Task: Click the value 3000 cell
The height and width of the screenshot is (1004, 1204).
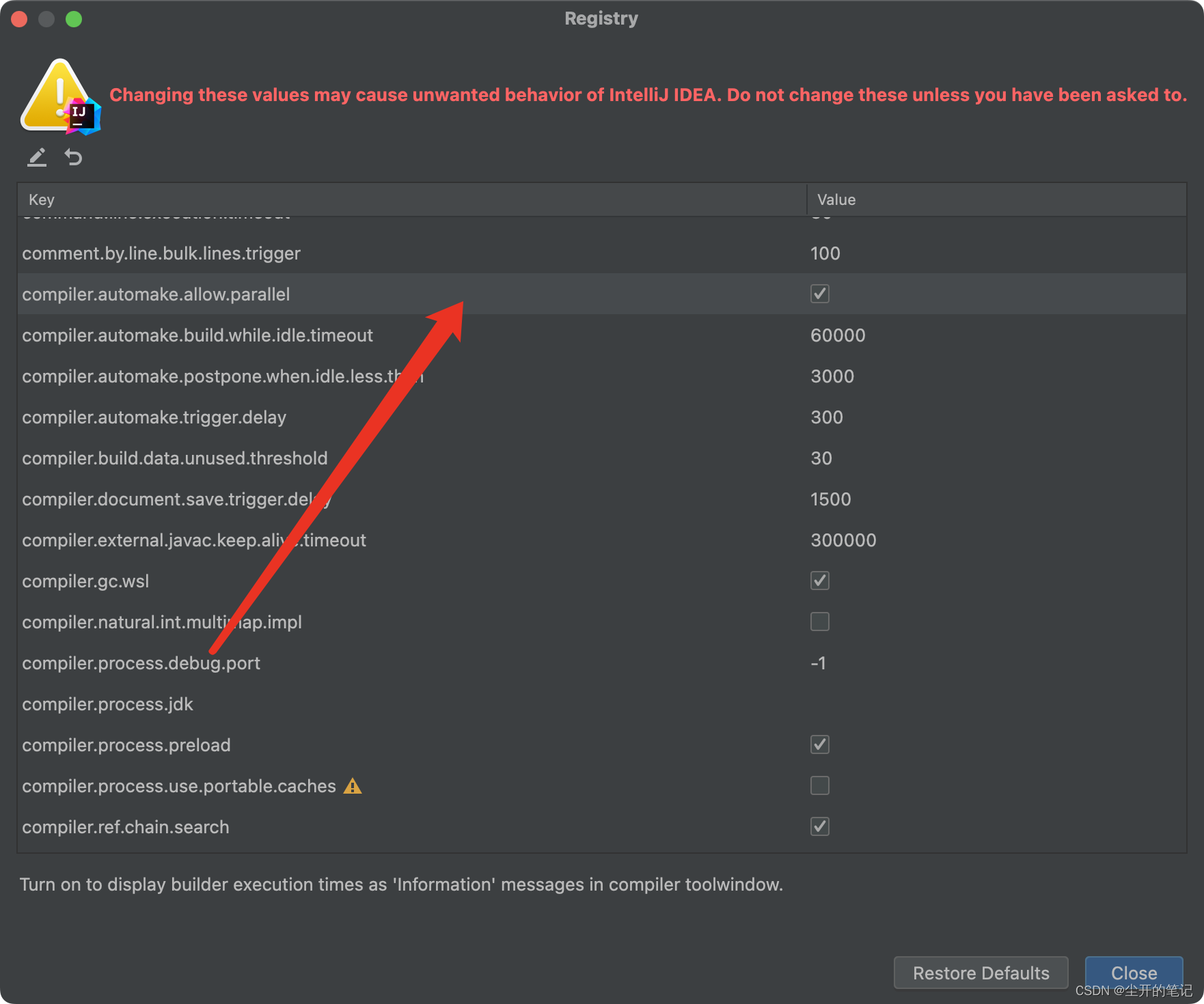Action: [x=832, y=376]
